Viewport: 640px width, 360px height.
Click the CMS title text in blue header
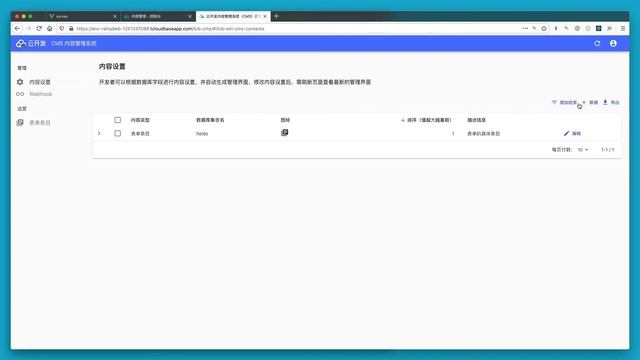[x=73, y=43]
